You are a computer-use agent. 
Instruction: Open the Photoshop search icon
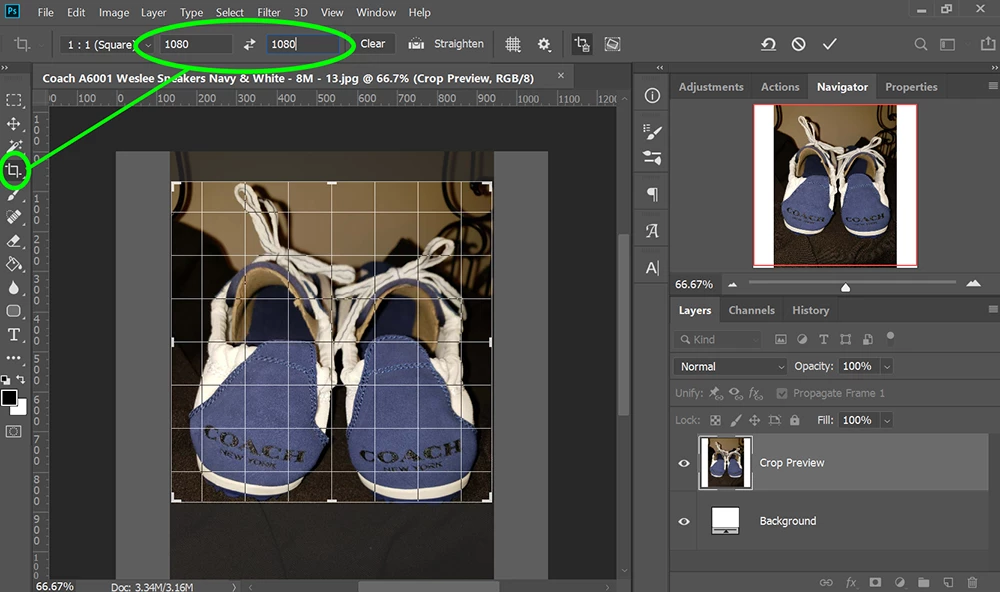coord(920,44)
